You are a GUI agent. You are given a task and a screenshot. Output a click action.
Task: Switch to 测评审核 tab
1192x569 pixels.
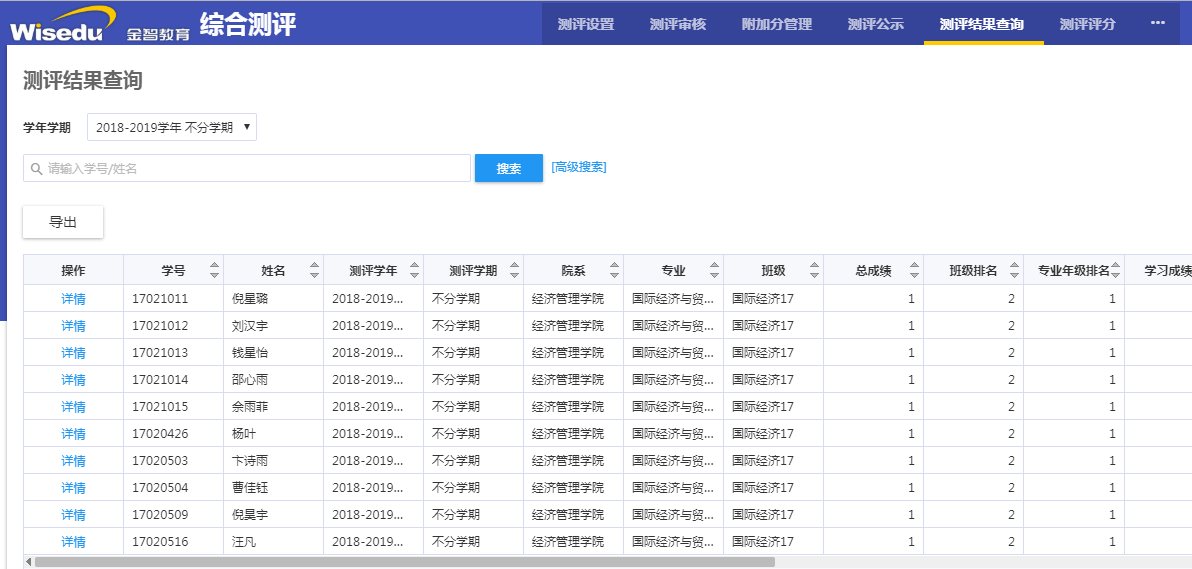coord(677,24)
